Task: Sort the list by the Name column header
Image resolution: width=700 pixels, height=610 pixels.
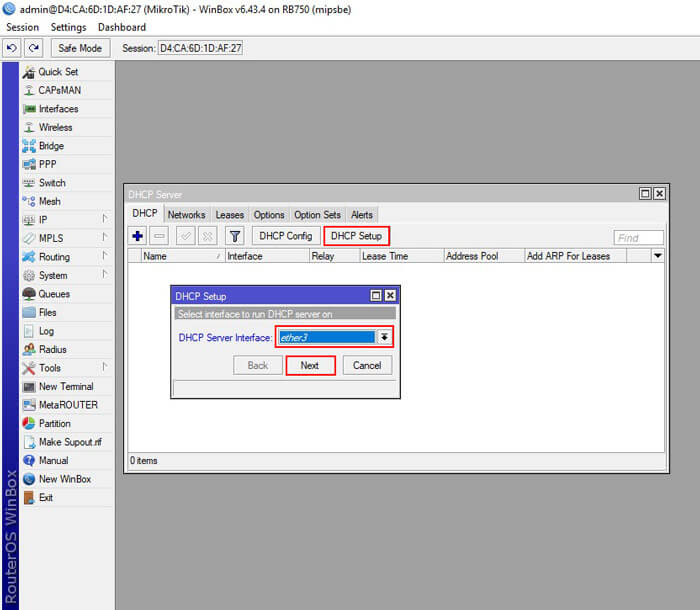Action: [x=183, y=256]
